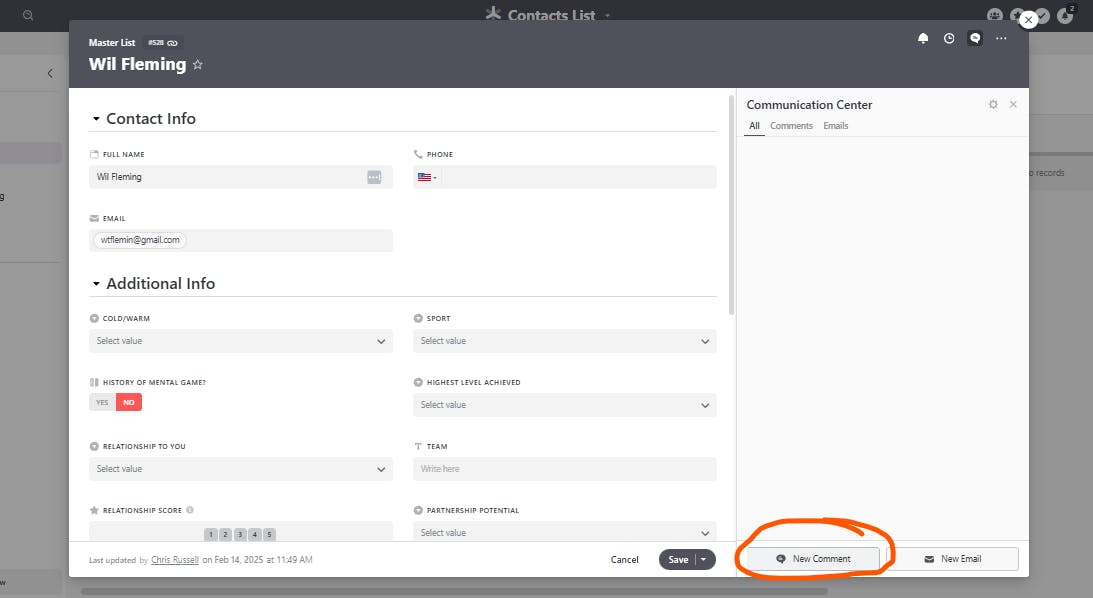Switch to the Emails tab
The height and width of the screenshot is (598, 1093).
(x=836, y=126)
